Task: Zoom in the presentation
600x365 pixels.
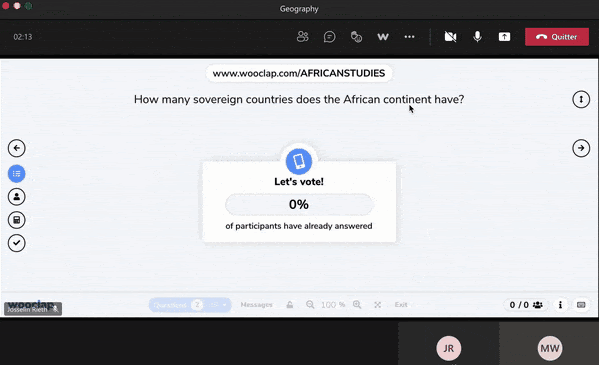Action: coord(357,305)
